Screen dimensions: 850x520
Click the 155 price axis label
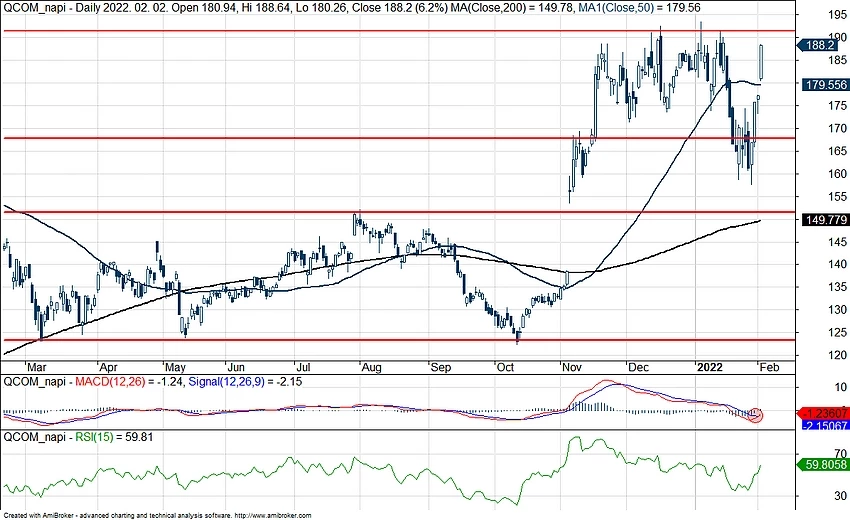coord(838,197)
